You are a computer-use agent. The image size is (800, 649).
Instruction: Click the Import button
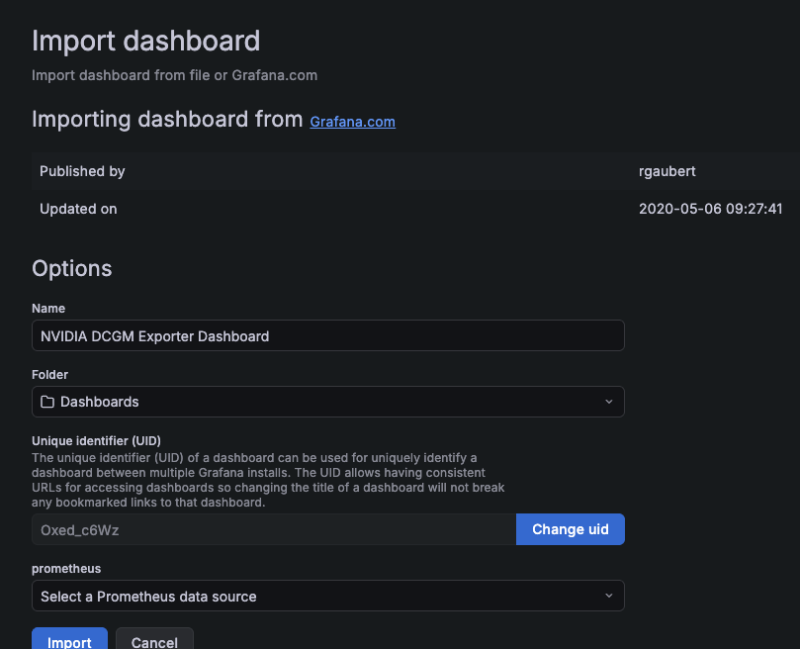tap(69, 640)
